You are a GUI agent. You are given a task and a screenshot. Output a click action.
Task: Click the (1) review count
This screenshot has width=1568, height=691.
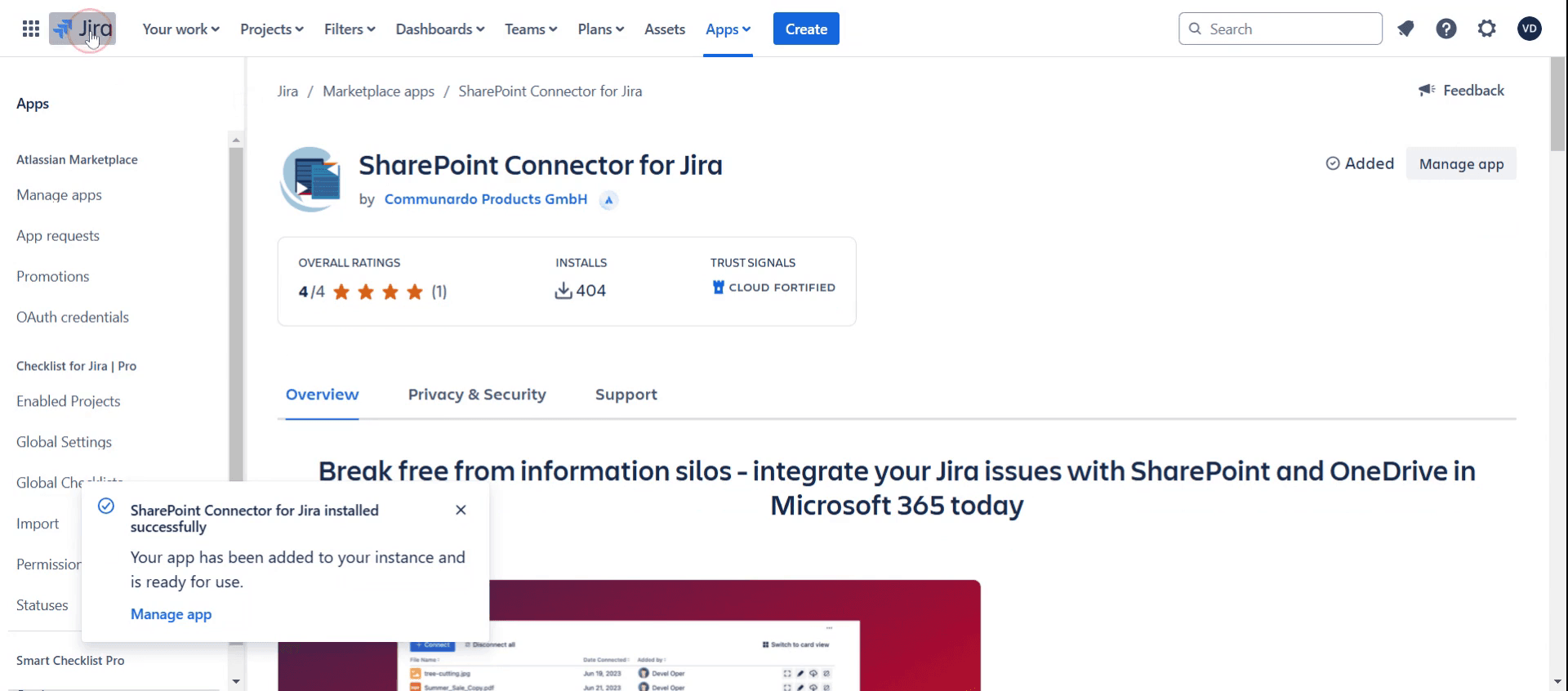pyautogui.click(x=439, y=292)
